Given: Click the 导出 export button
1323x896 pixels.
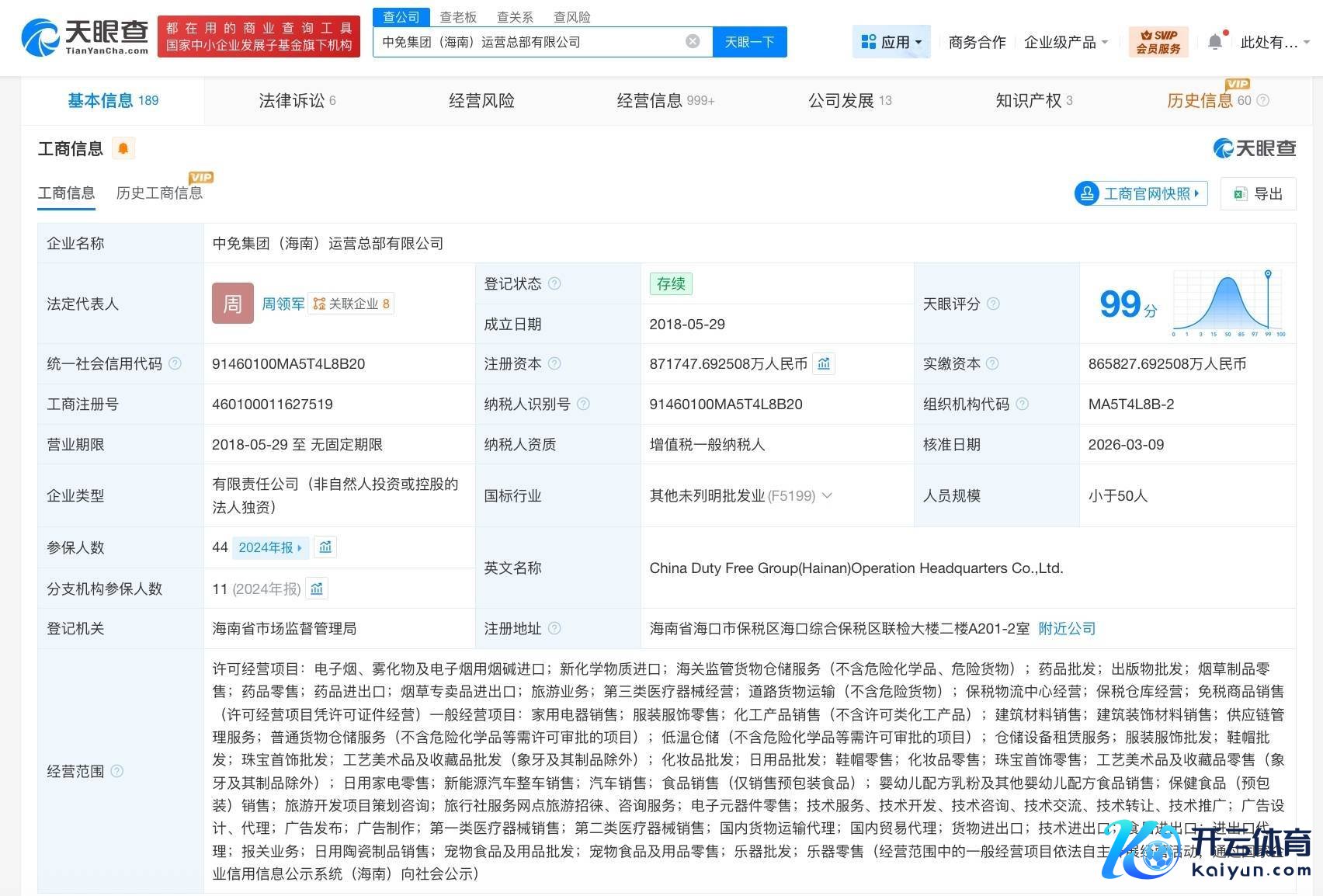Looking at the screenshot, I should 1258,193.
